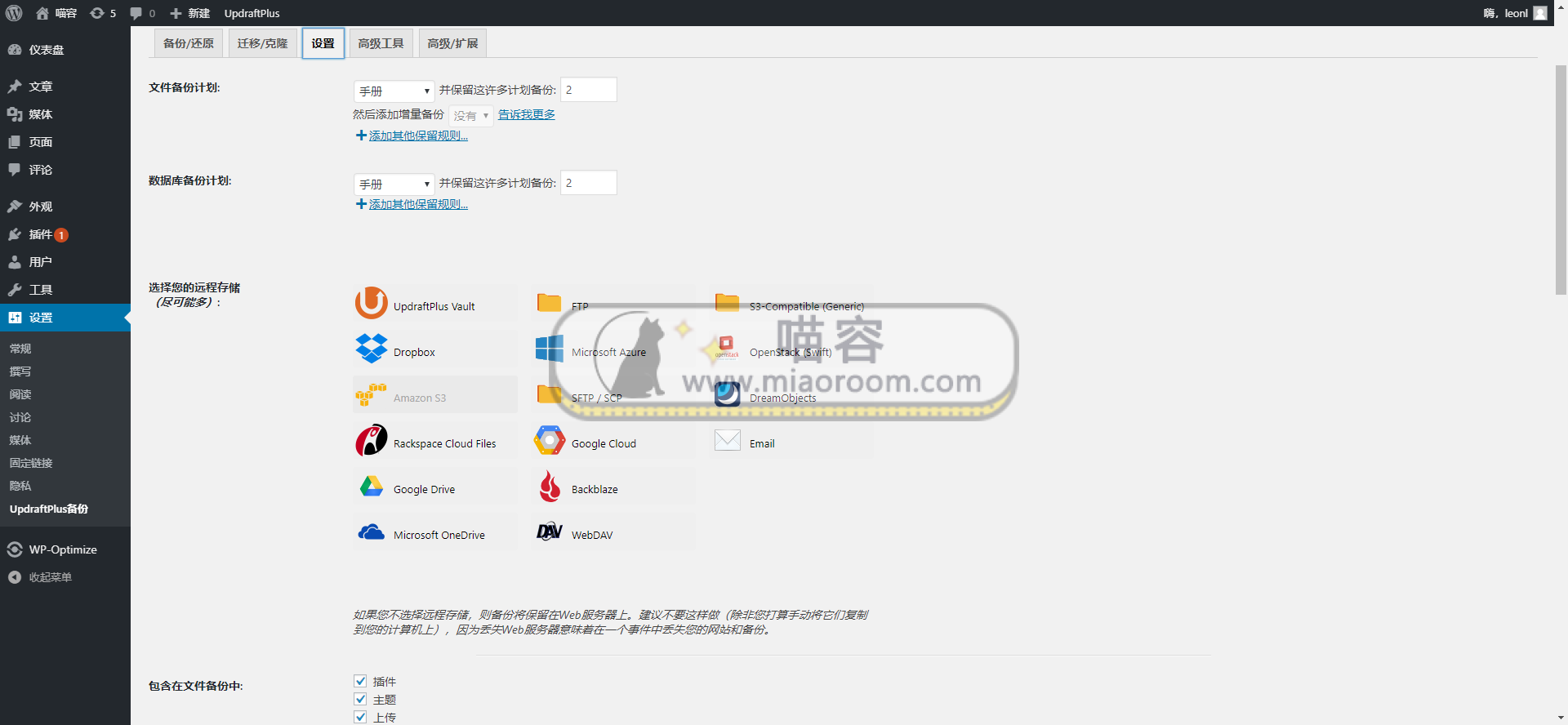Focus database backup retain count field
1568x725 pixels.
pos(589,183)
